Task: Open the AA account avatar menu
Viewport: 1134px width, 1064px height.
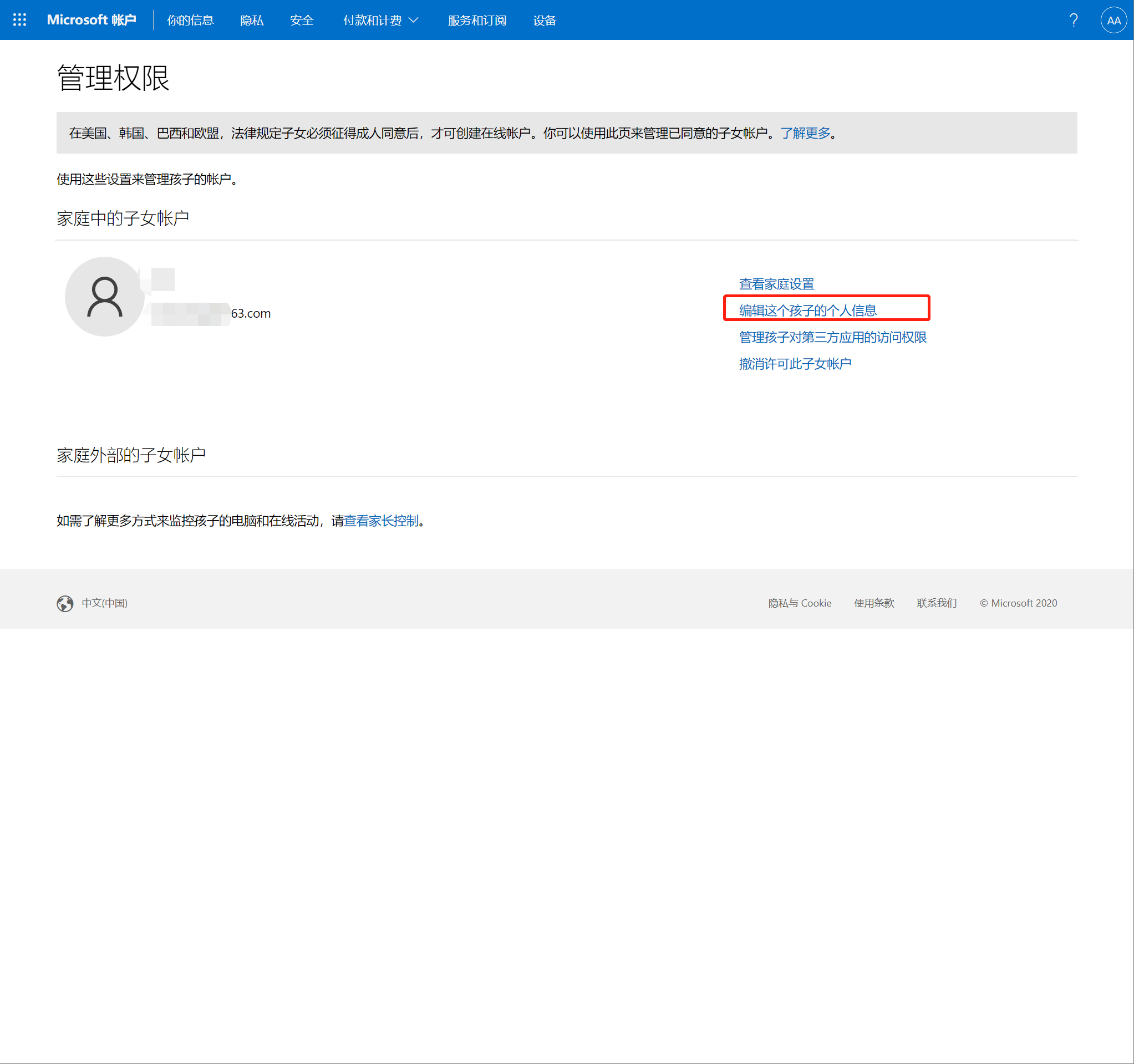Action: pyautogui.click(x=1113, y=21)
